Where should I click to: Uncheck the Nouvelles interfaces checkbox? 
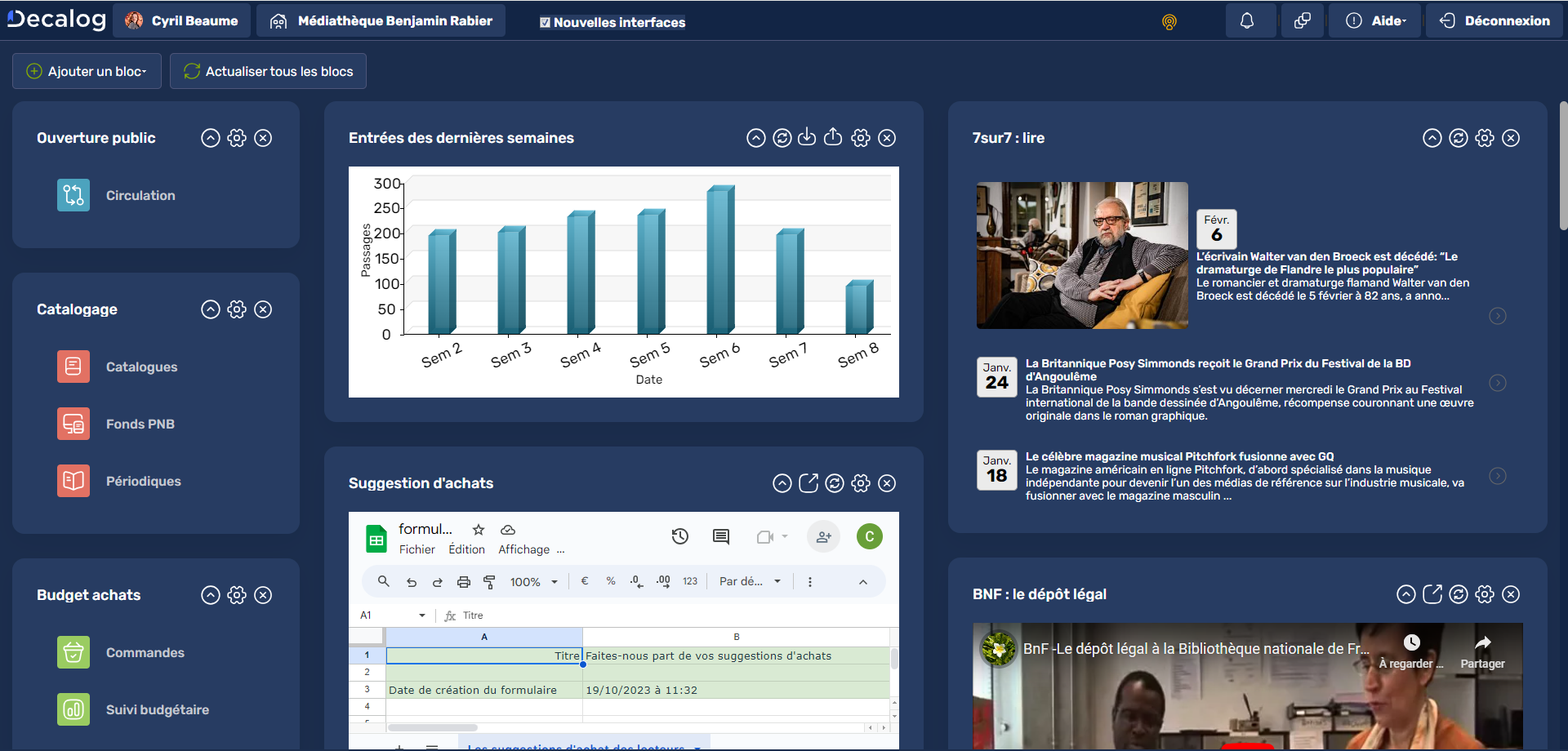coord(544,23)
